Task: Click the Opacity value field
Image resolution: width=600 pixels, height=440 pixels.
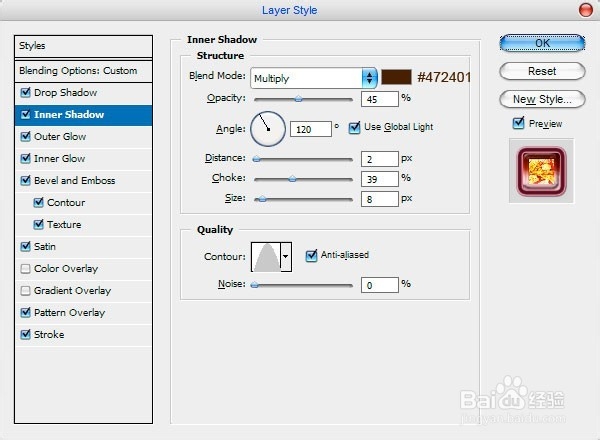Action: pos(380,99)
